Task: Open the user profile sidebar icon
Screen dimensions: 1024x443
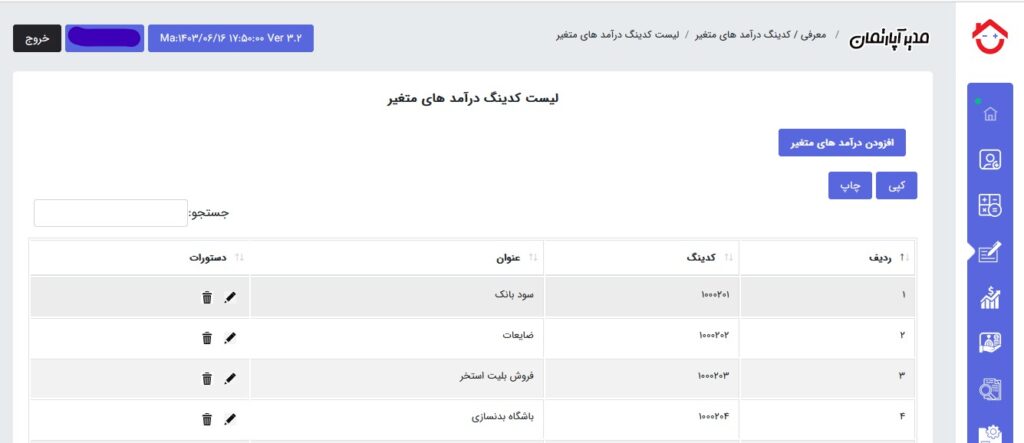Action: (x=990, y=160)
